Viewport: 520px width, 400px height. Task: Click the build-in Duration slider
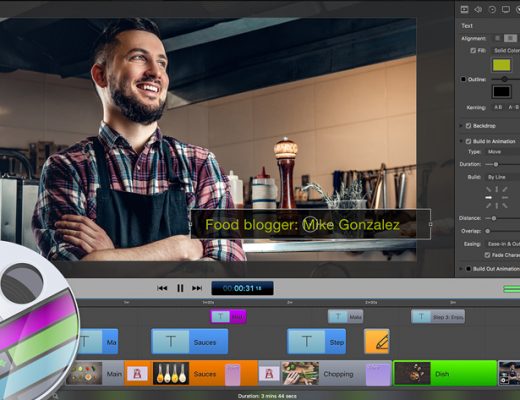[502, 164]
